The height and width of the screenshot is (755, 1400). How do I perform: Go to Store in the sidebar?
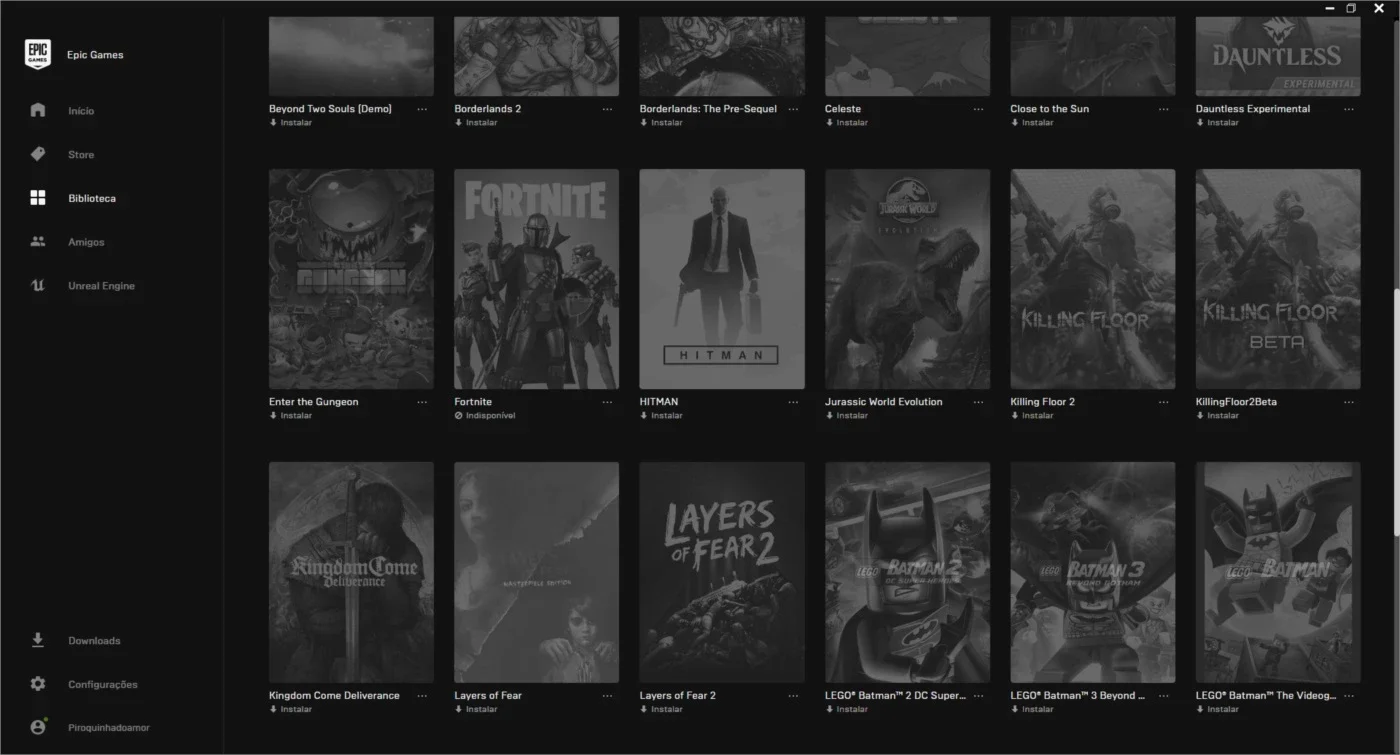(81, 155)
